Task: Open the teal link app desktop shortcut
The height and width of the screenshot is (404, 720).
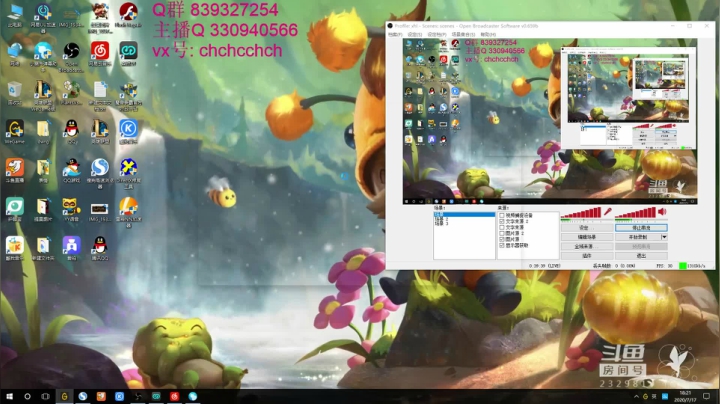Action: point(128,54)
